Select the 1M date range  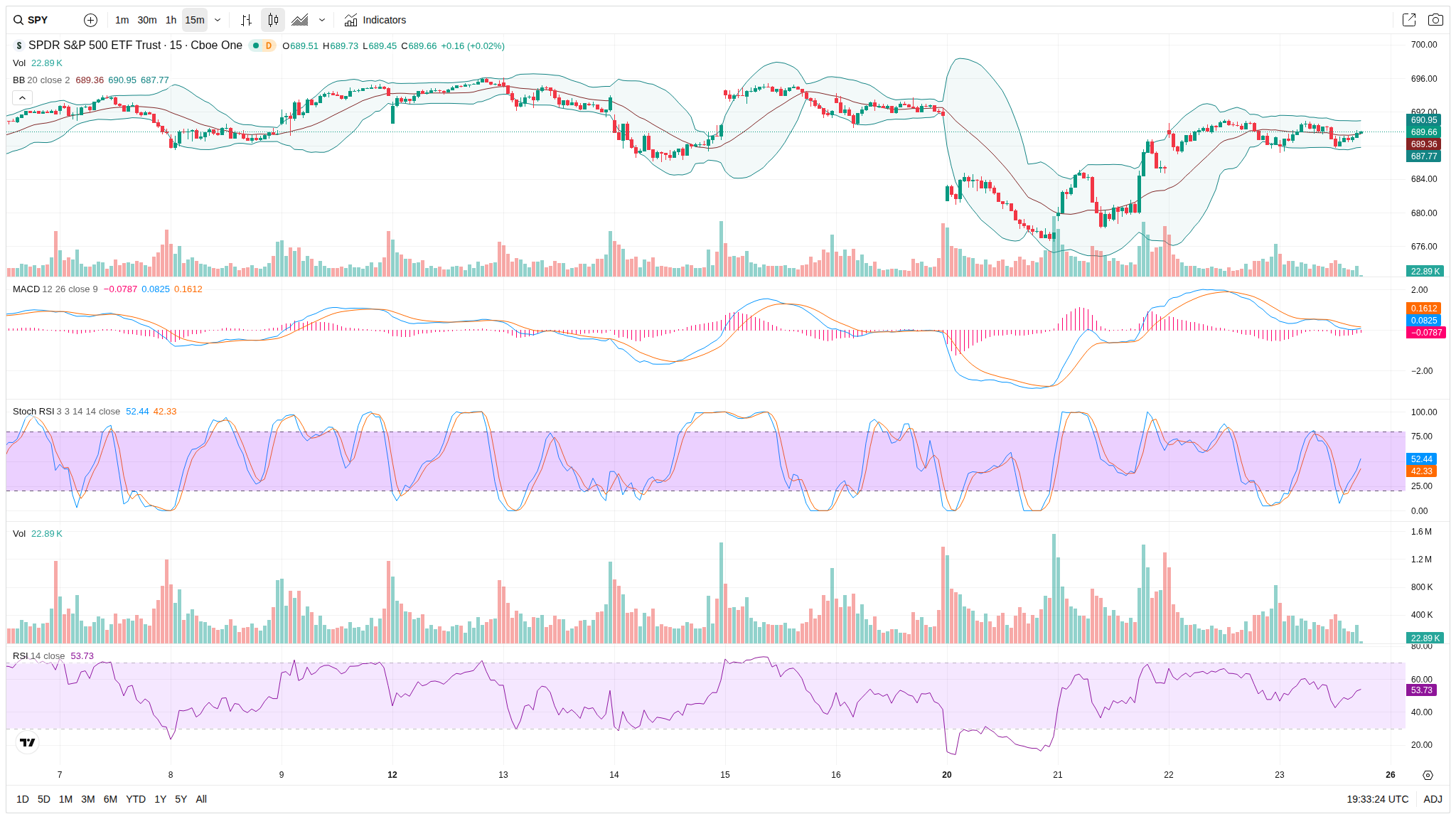(x=65, y=799)
